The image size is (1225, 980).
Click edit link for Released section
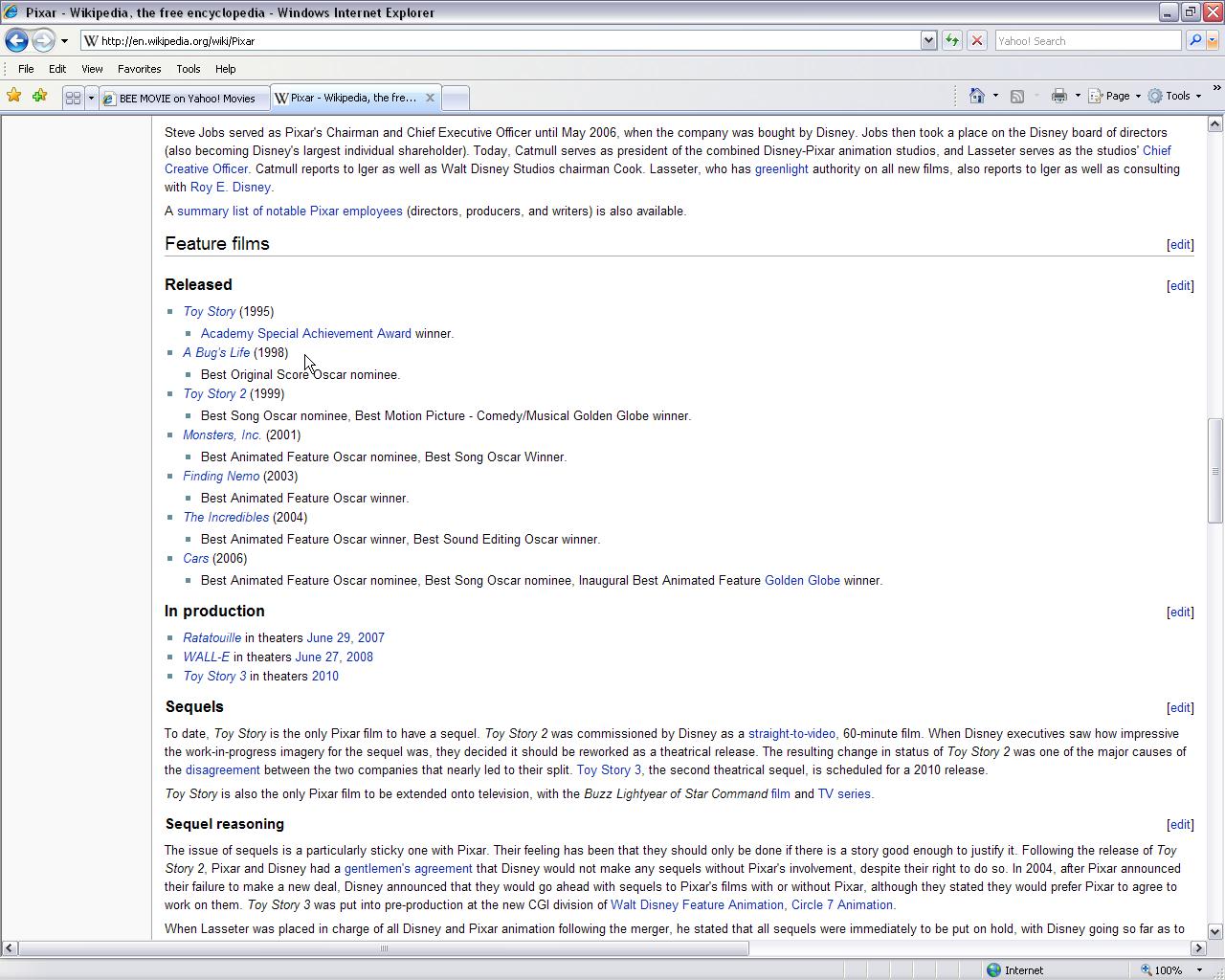1180,286
